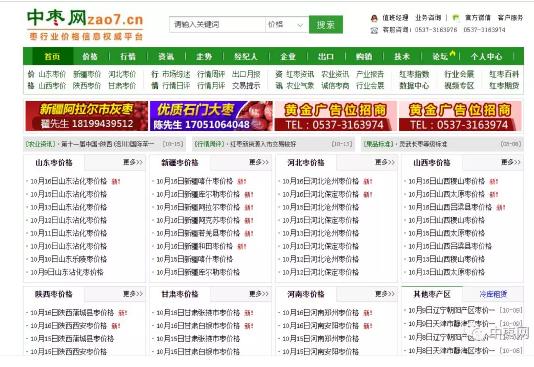Open the 价格 nav menu item
534x367 pixels.
90,56
